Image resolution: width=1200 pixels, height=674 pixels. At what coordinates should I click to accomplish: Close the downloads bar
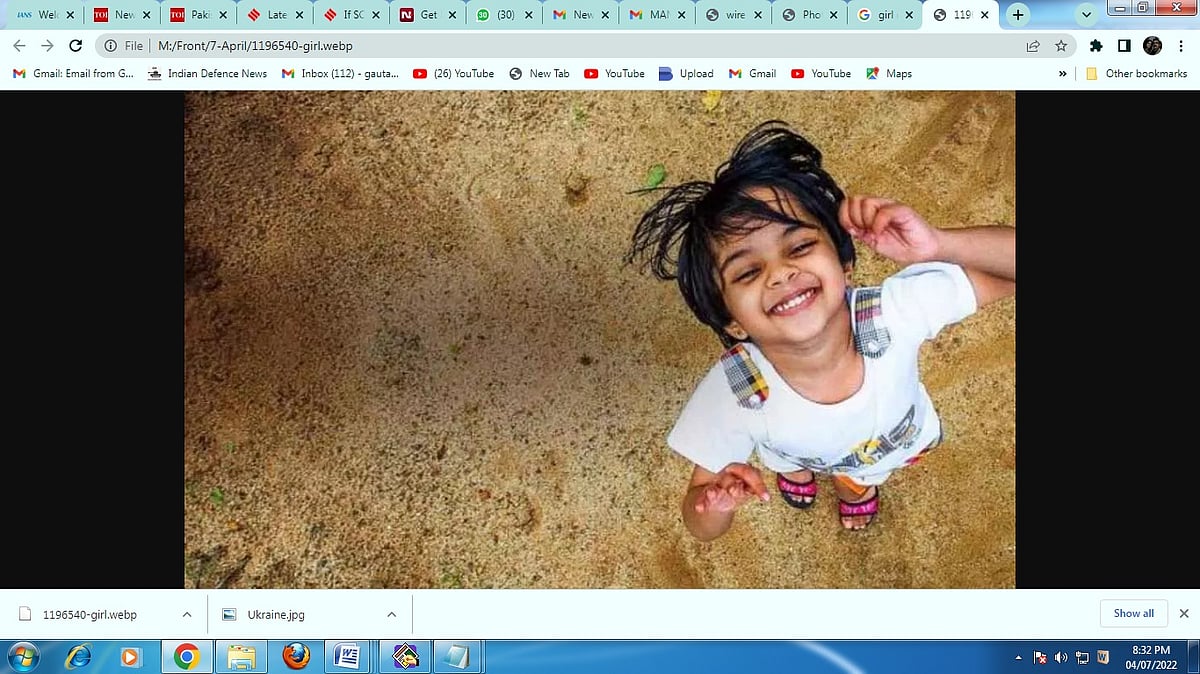[1184, 613]
